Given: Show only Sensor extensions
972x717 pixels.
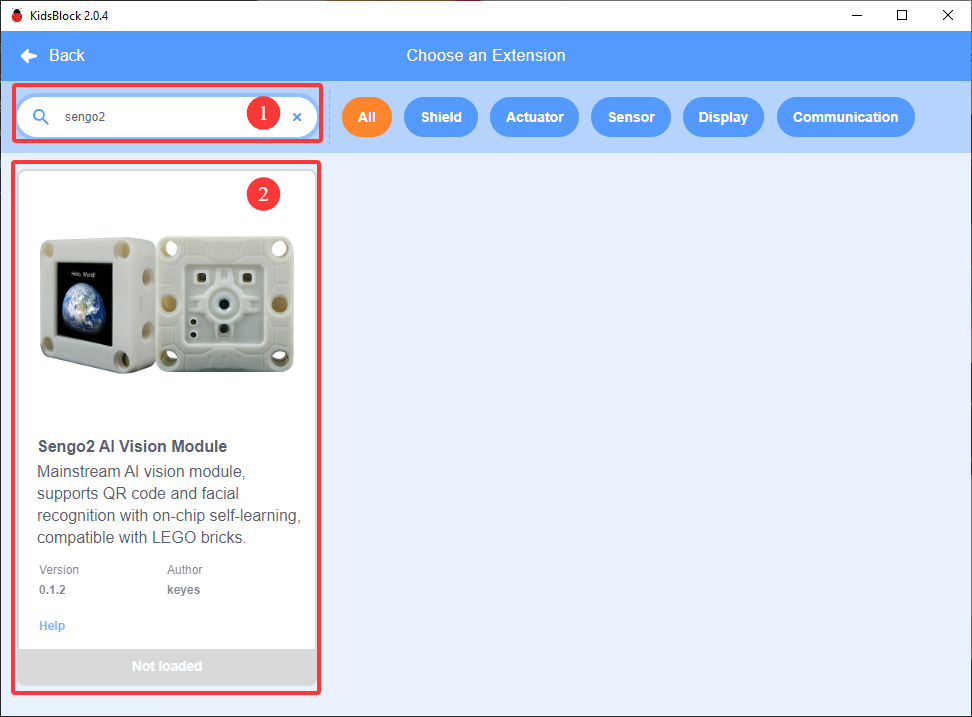Looking at the screenshot, I should pos(630,117).
